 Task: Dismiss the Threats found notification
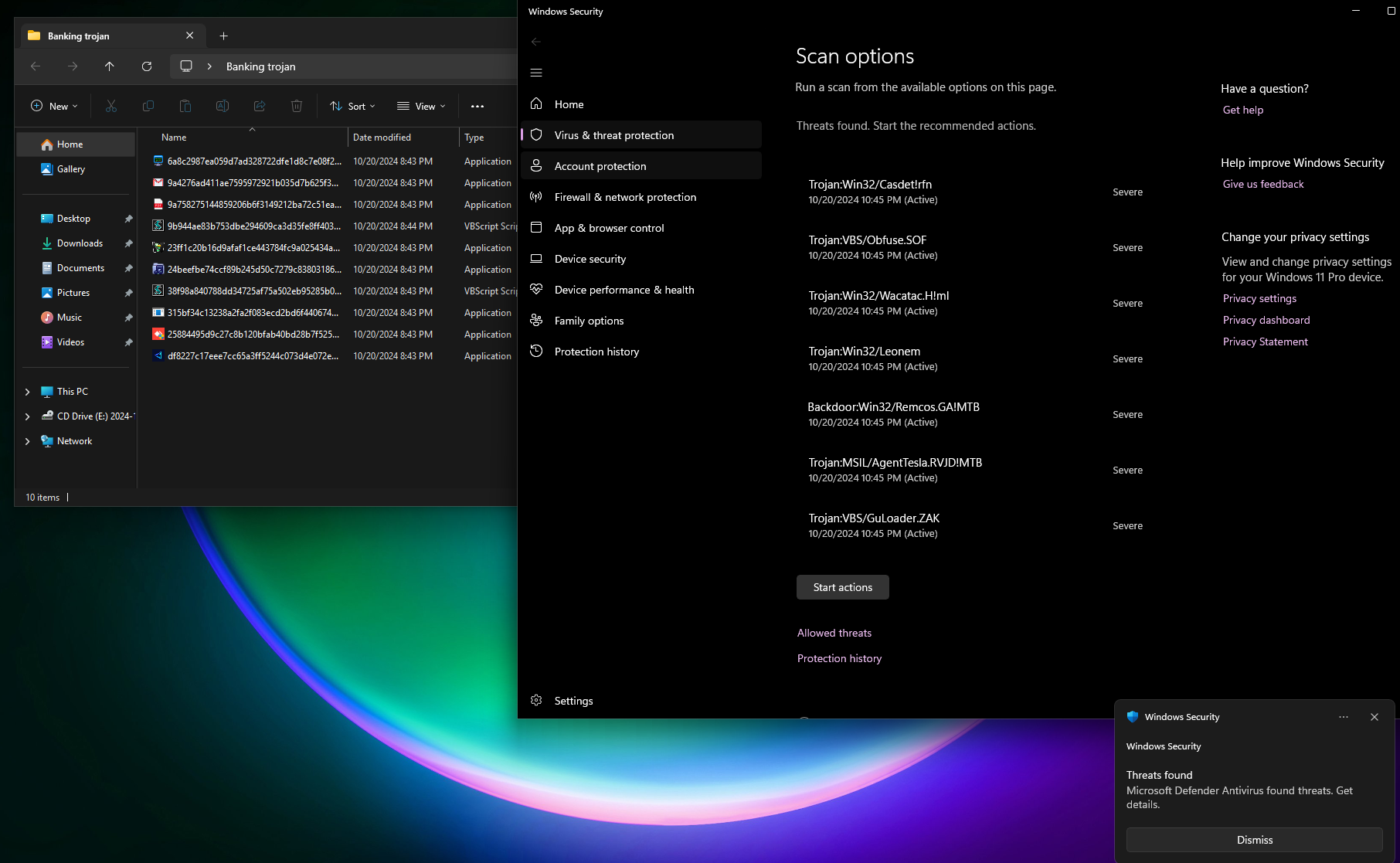(1255, 840)
